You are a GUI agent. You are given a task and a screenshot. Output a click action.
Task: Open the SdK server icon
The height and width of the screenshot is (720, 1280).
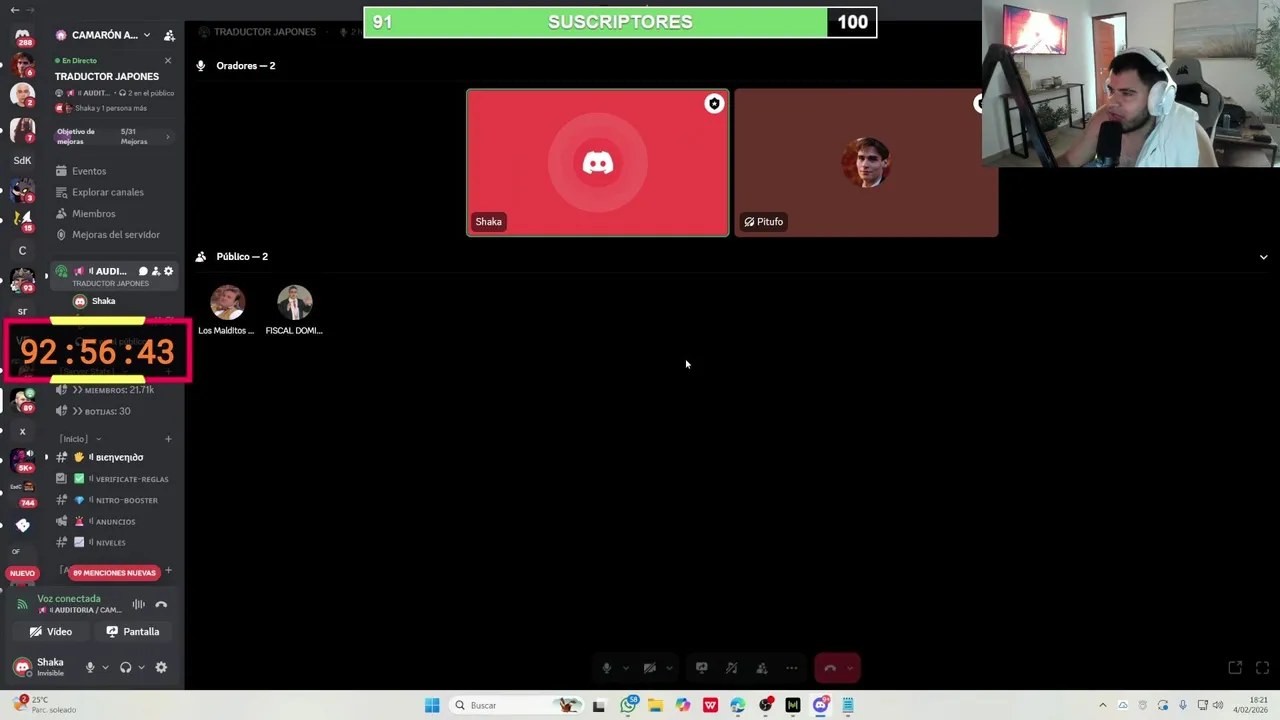22,160
